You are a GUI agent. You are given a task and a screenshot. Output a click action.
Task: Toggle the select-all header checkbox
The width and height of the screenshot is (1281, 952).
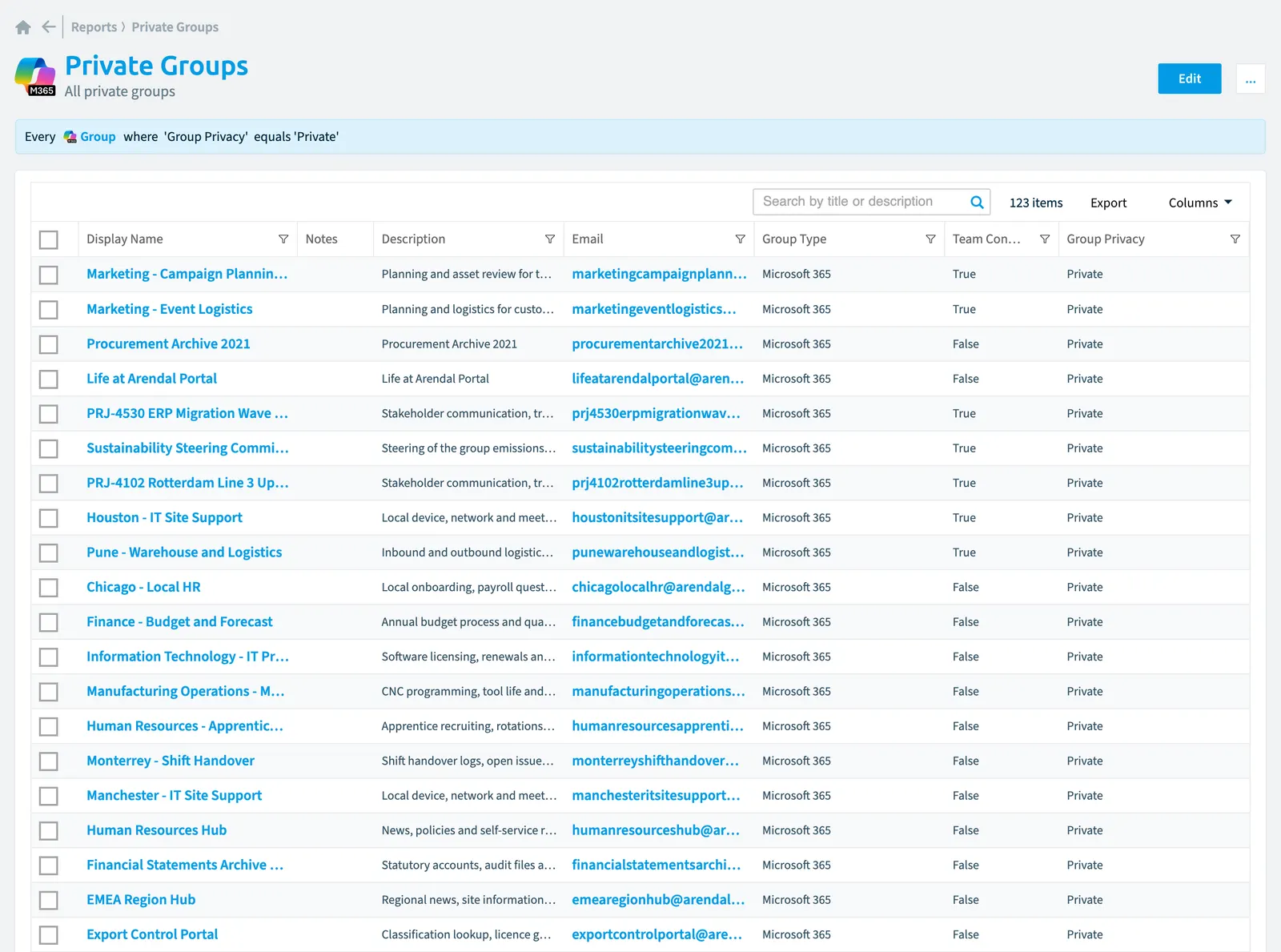pos(49,239)
